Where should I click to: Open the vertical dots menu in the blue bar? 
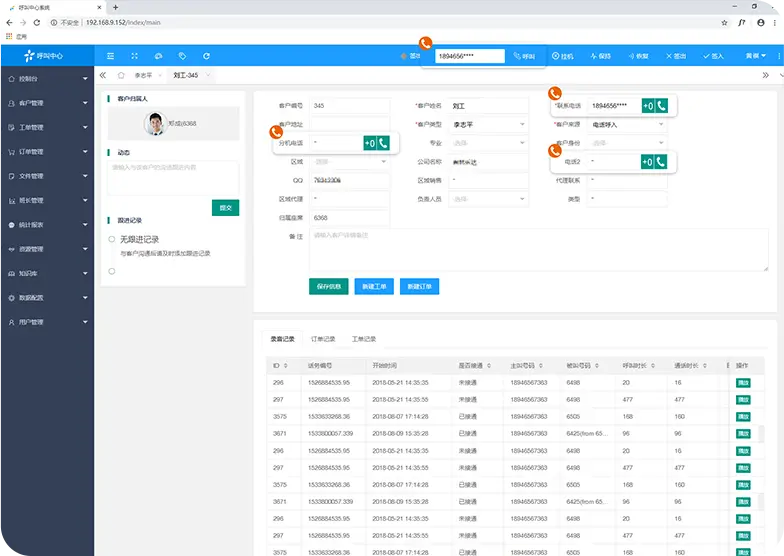tap(778, 56)
